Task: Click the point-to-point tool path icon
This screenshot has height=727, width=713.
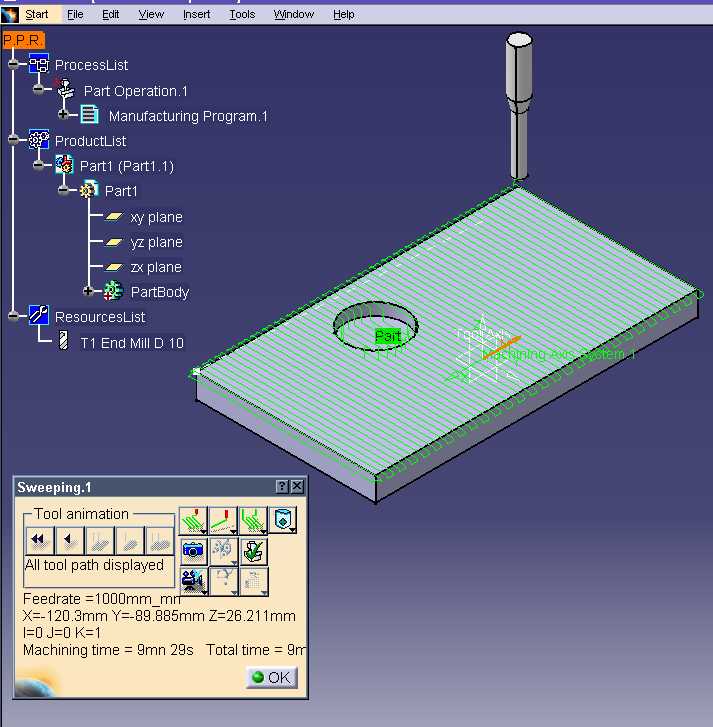Action: pyautogui.click(x=223, y=521)
